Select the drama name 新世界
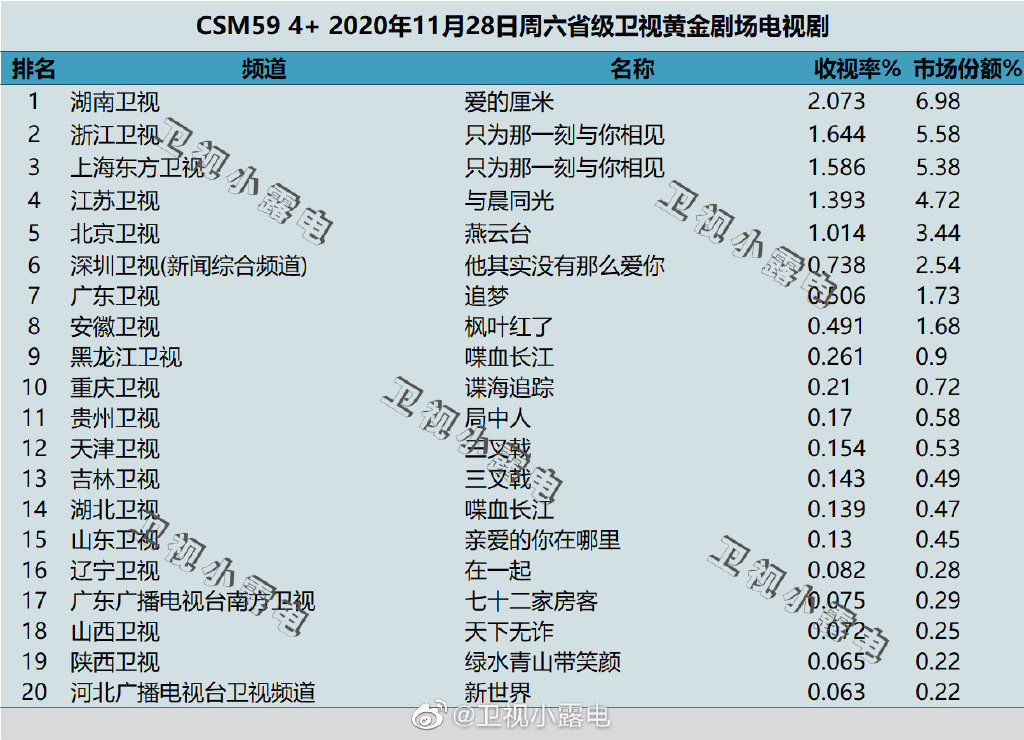This screenshot has width=1024, height=740. point(498,692)
